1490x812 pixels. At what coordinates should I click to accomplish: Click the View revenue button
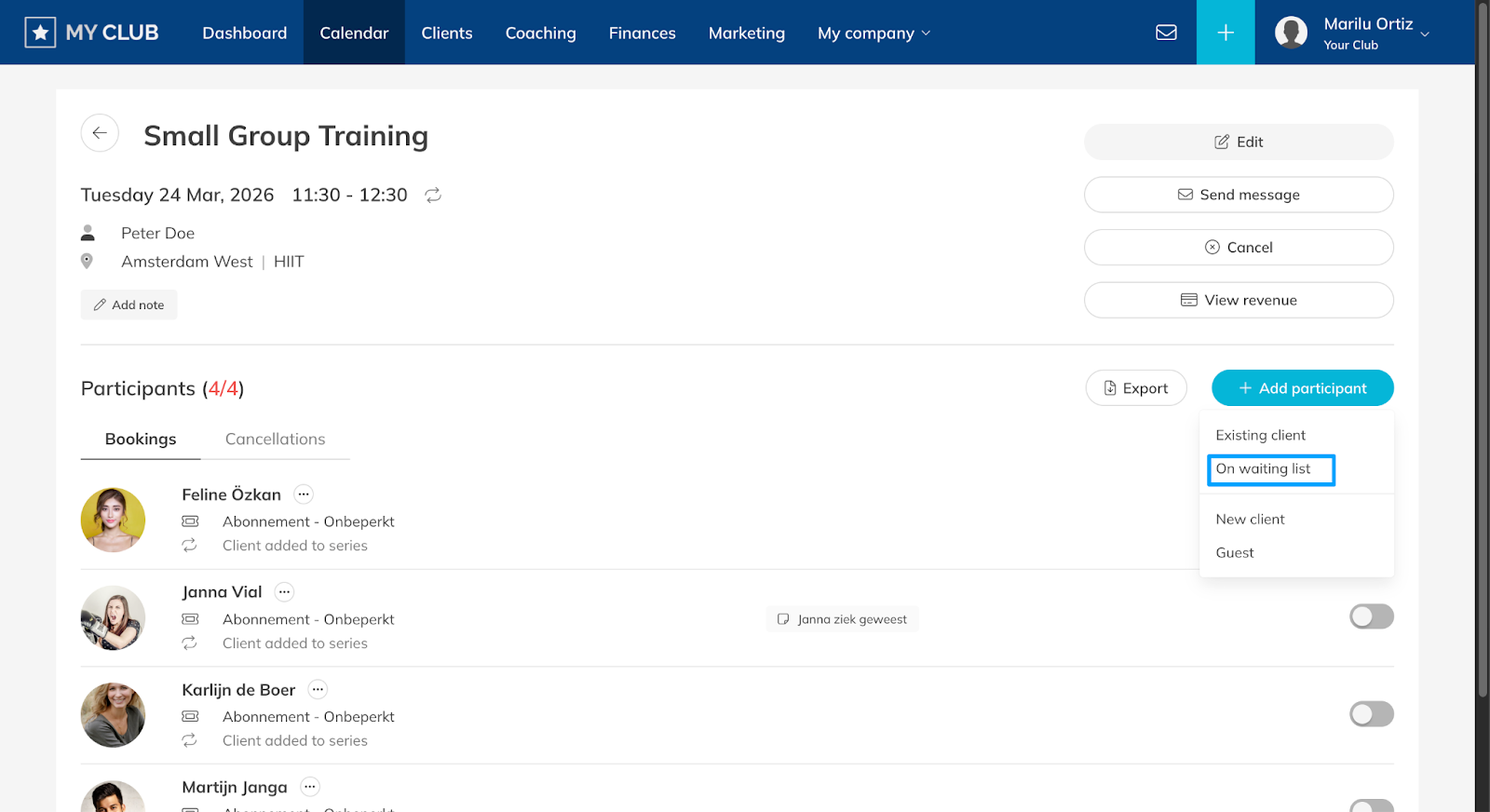[1239, 300]
